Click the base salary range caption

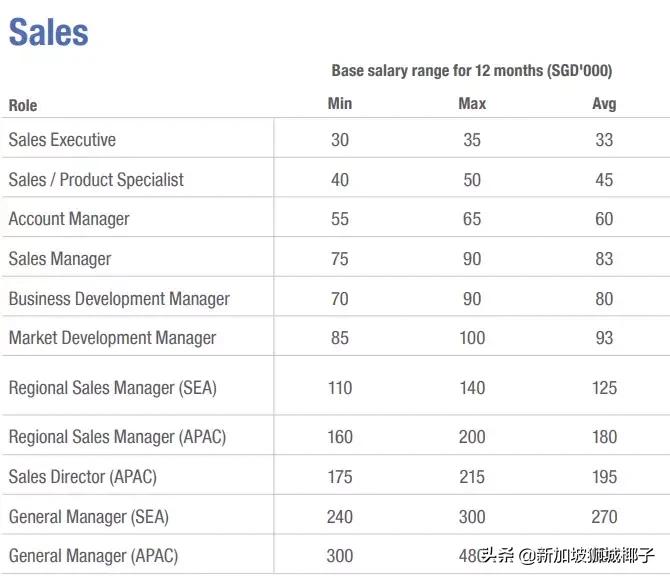[x=471, y=71]
